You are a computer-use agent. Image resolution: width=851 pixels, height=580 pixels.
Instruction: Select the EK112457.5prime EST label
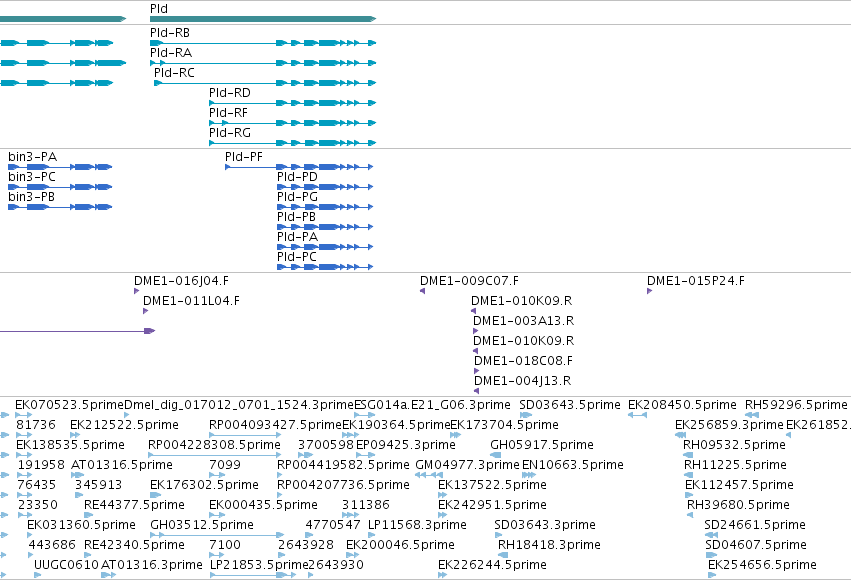(x=739, y=486)
